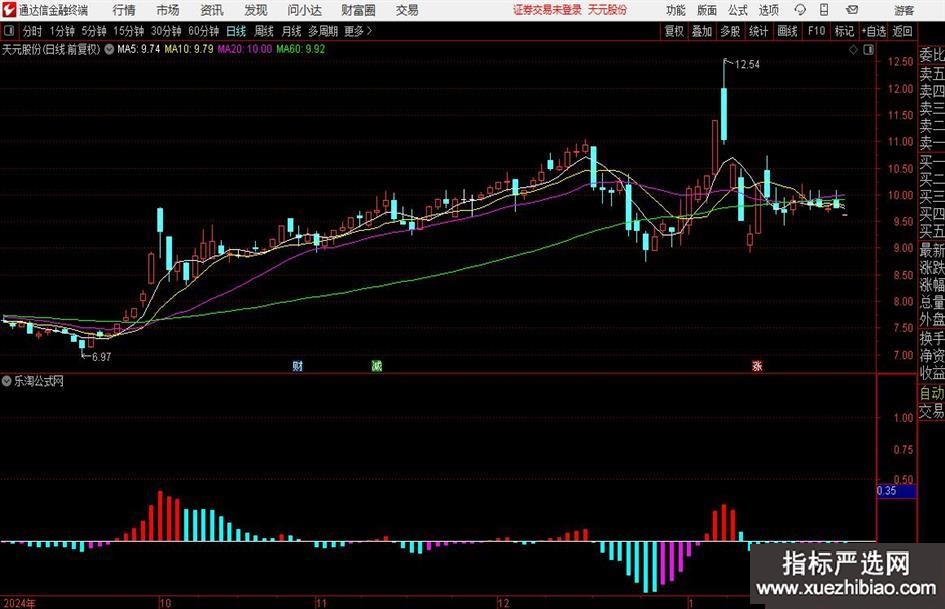Click the 涨 event marker on chart
Screen dimensions: 945x609
point(757,366)
